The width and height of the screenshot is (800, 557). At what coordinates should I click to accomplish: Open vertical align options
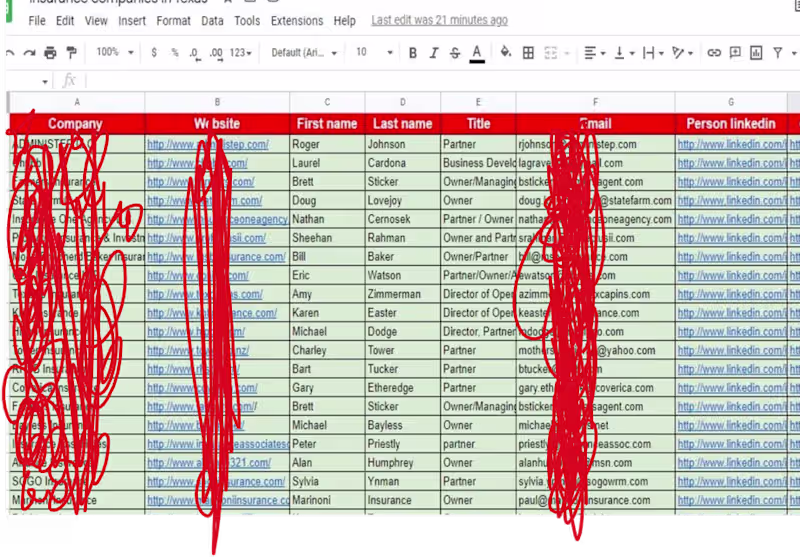pyautogui.click(x=623, y=53)
